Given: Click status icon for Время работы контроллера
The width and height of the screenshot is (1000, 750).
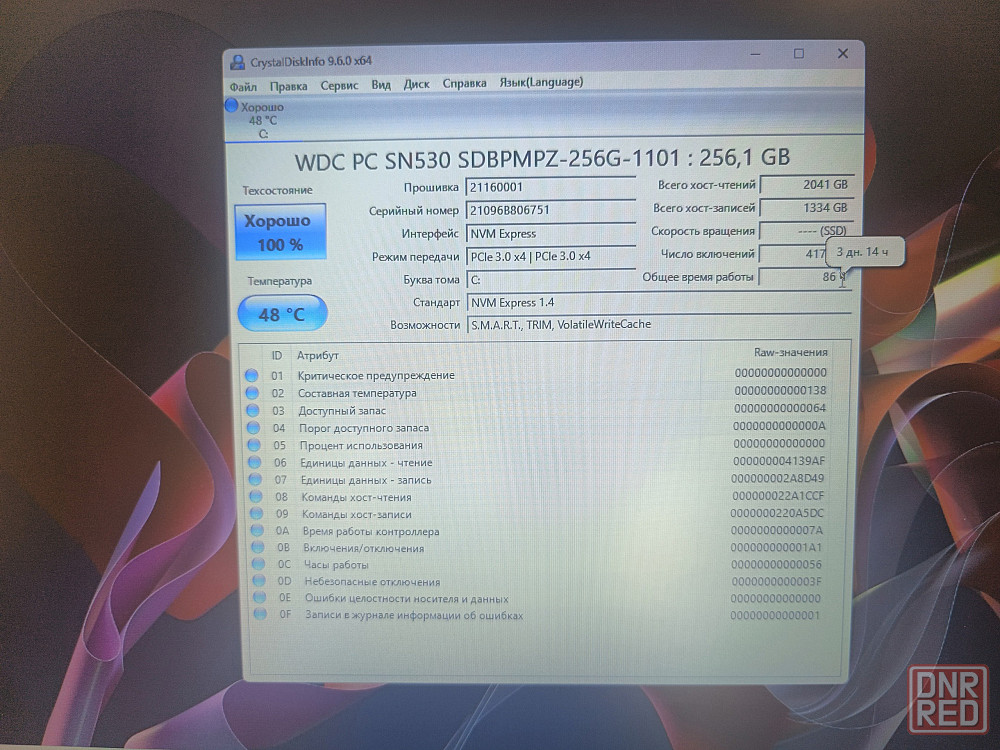Looking at the screenshot, I should (257, 531).
